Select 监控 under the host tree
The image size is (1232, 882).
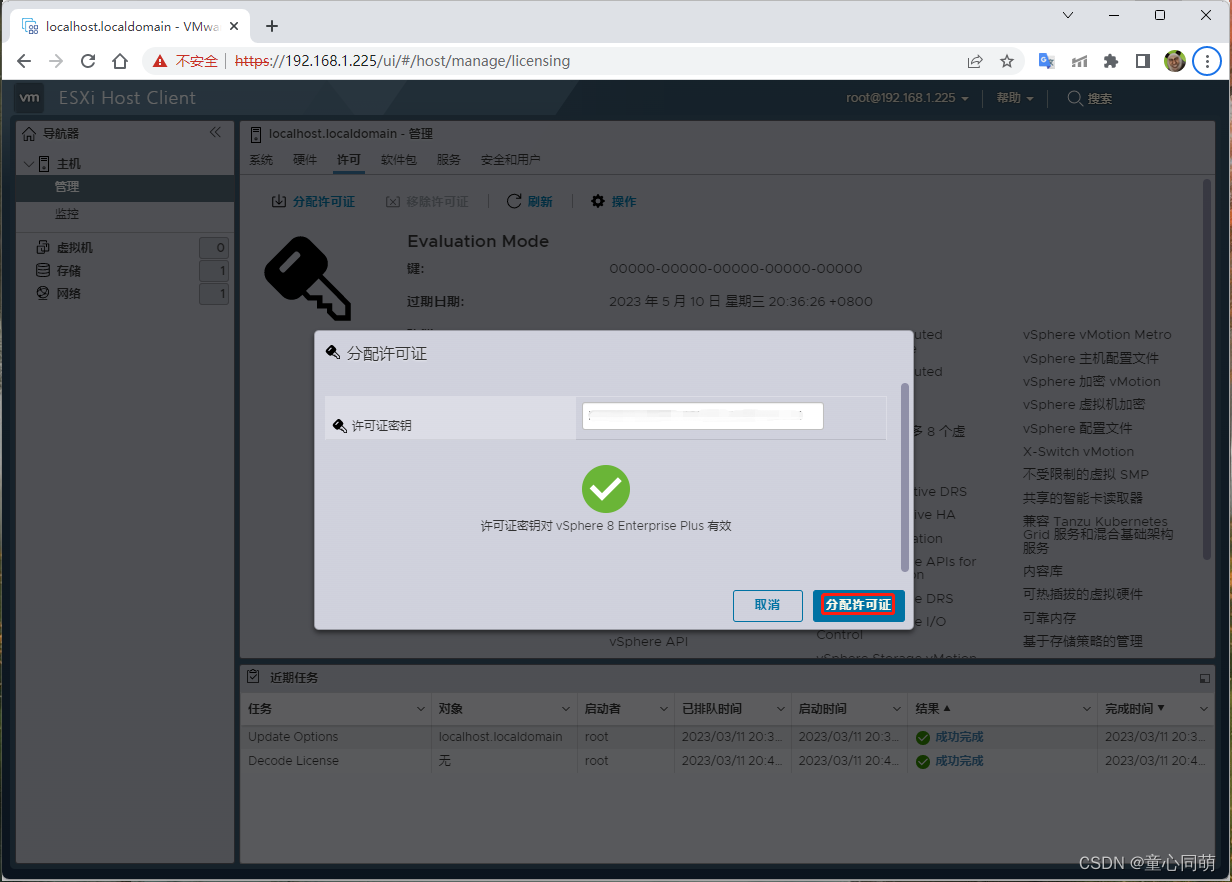tap(66, 213)
